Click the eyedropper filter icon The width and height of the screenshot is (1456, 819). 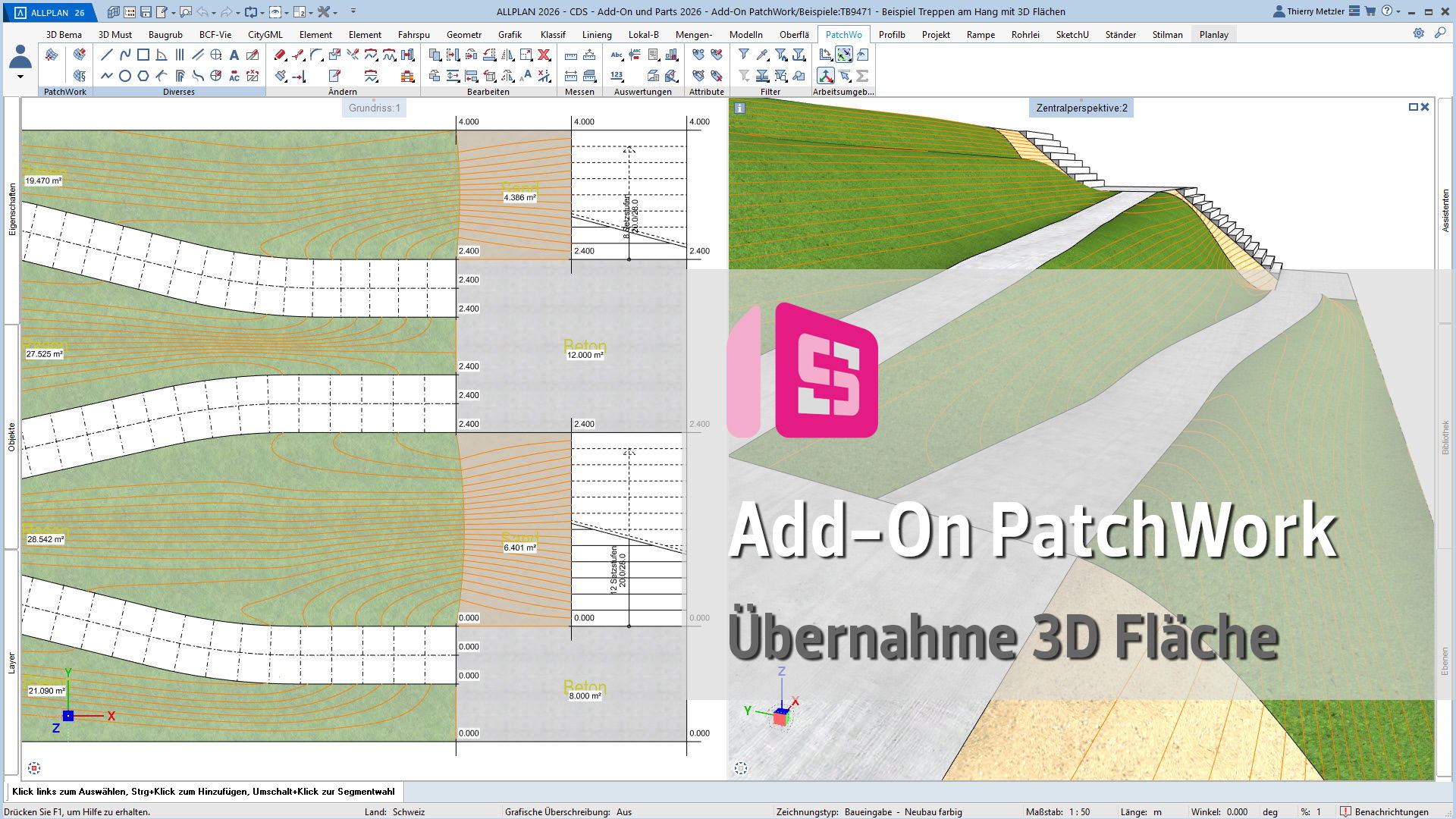[x=762, y=55]
